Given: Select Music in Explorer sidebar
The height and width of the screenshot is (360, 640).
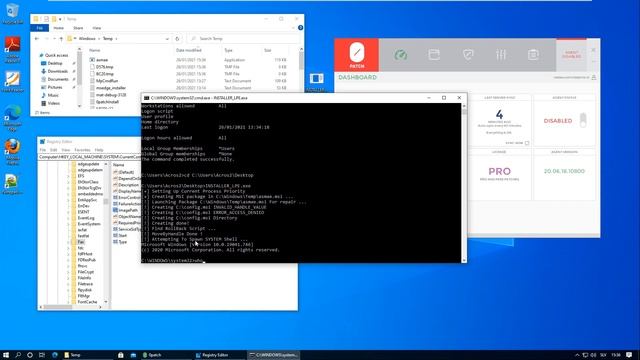Looking at the screenshot, I should [x=53, y=95].
